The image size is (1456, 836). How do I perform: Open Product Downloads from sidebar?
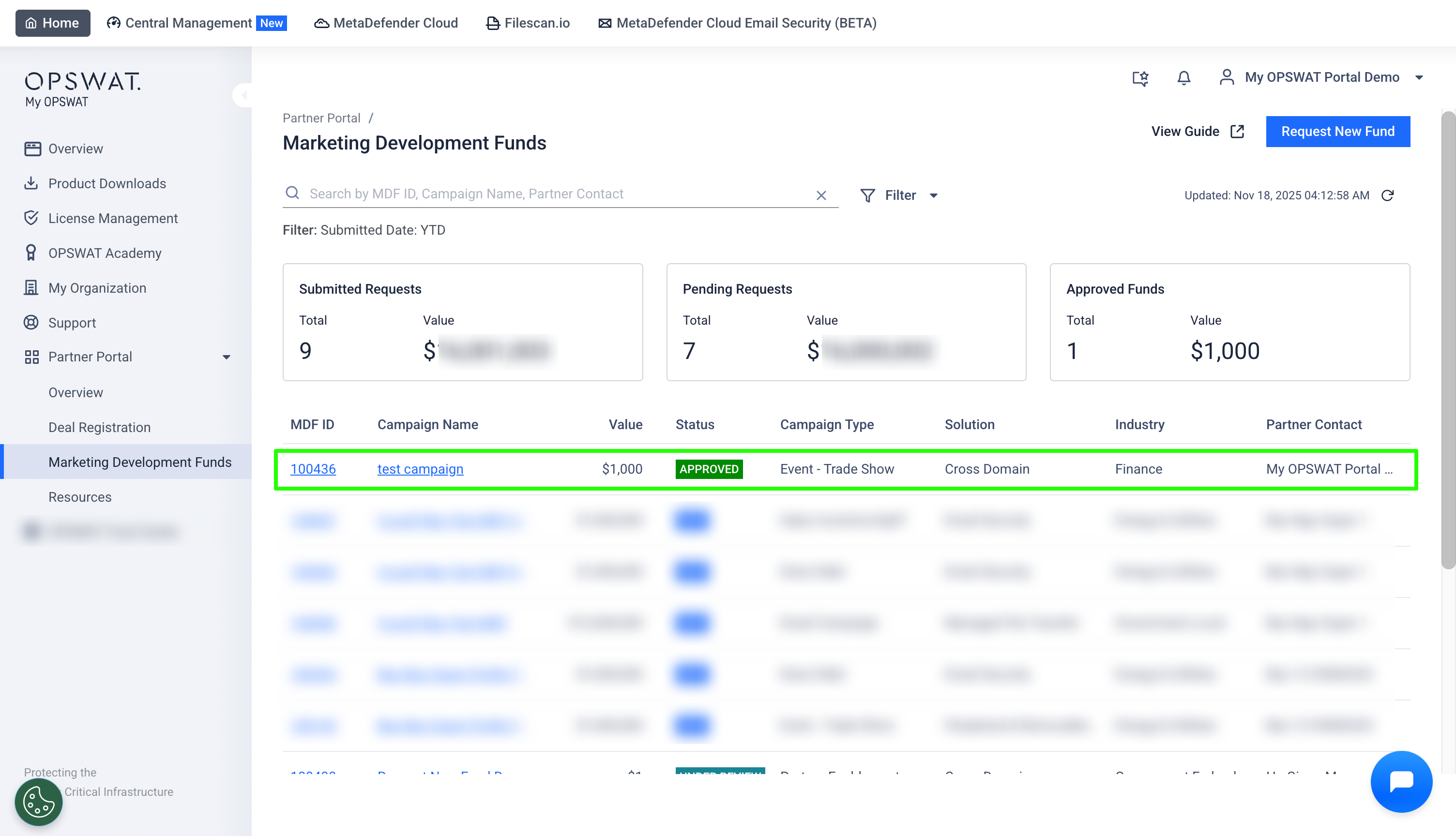107,183
